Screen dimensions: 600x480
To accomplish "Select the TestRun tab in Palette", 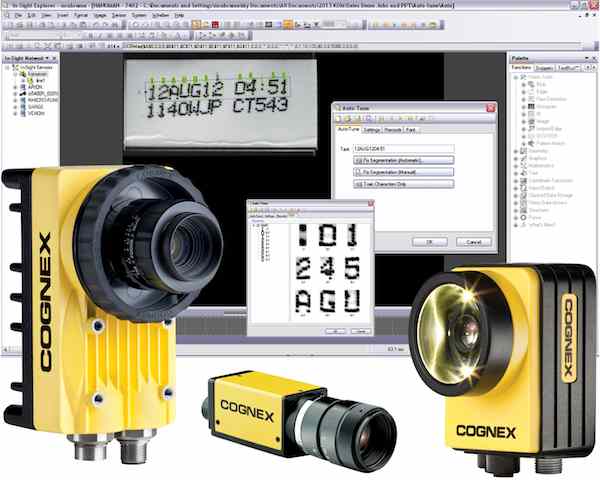I will click(x=568, y=68).
